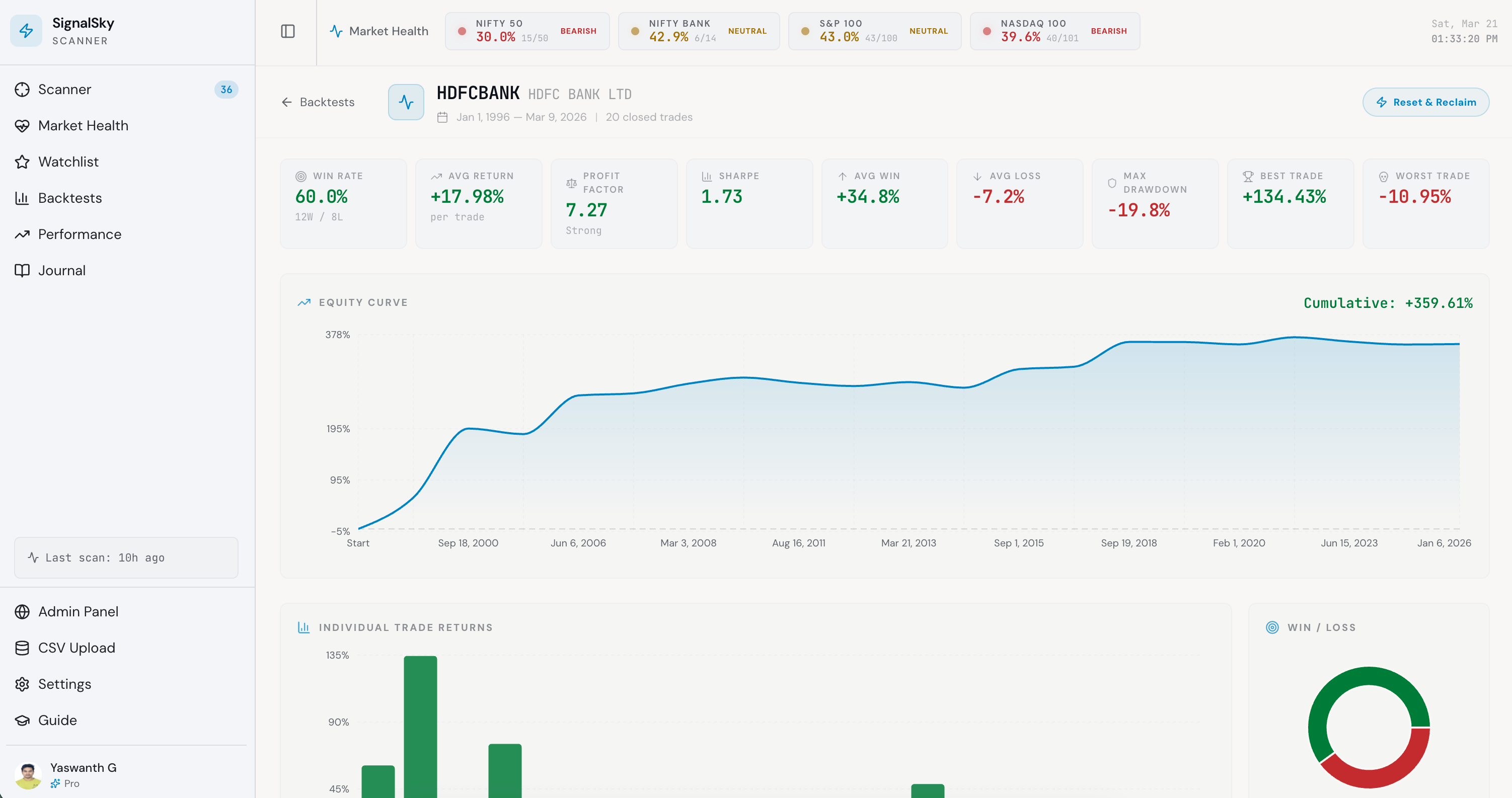The width and height of the screenshot is (1512, 798).
Task: Click Yaswanth G profile avatar
Action: tap(28, 775)
